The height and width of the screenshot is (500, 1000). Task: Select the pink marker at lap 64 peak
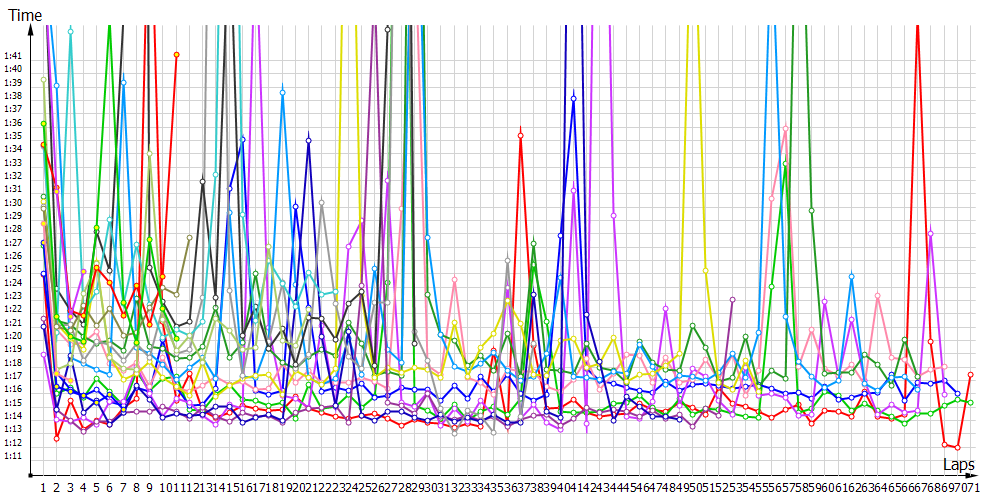click(x=878, y=295)
